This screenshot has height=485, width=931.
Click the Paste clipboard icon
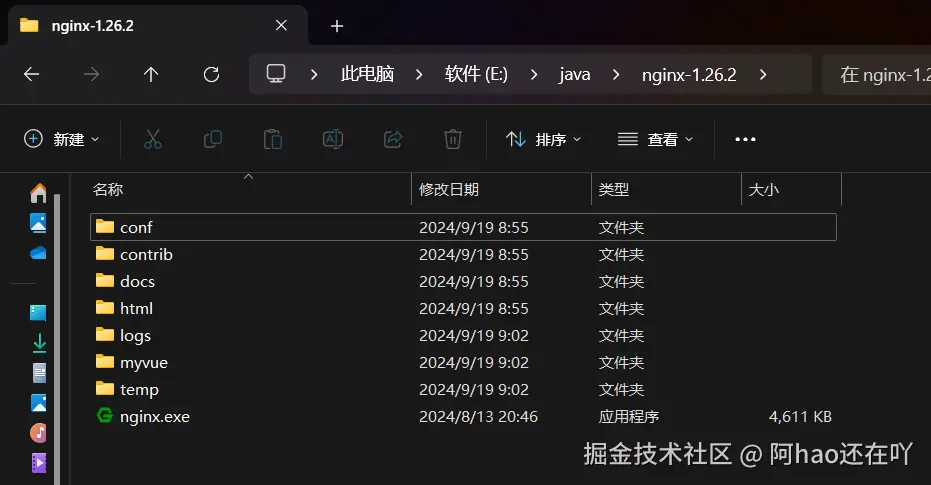click(273, 140)
